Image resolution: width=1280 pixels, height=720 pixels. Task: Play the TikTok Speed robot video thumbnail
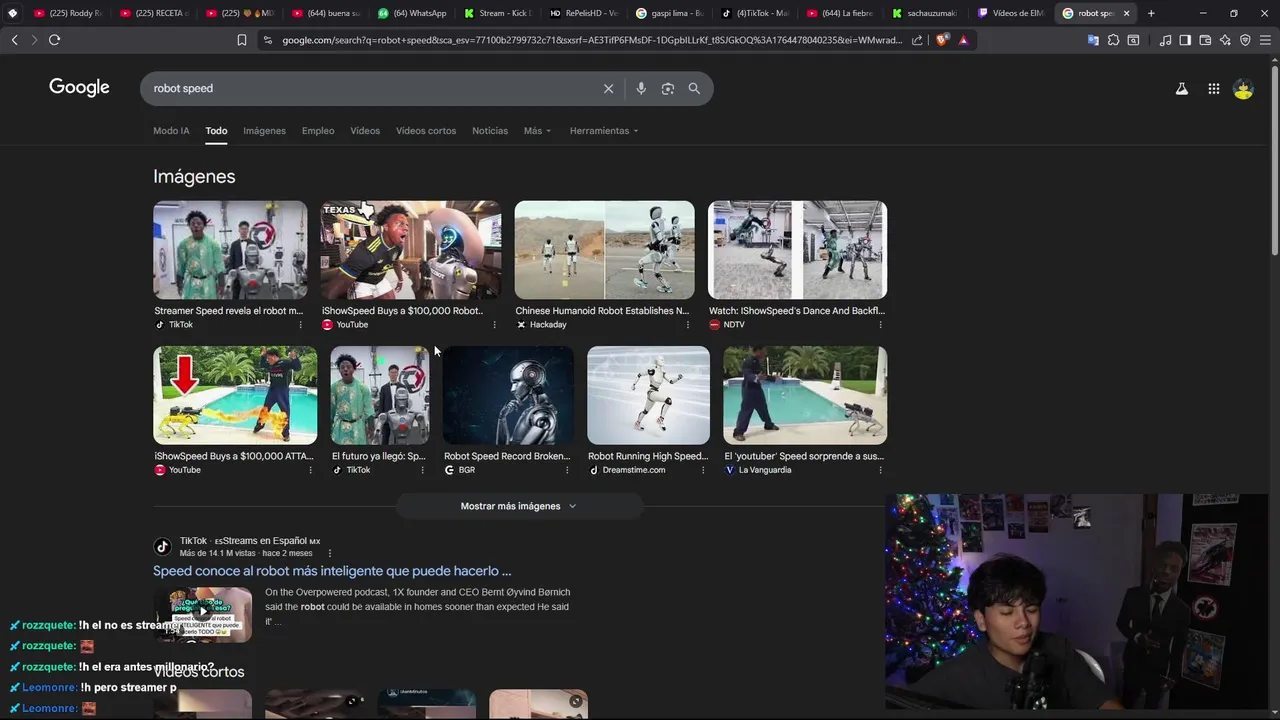(203, 612)
